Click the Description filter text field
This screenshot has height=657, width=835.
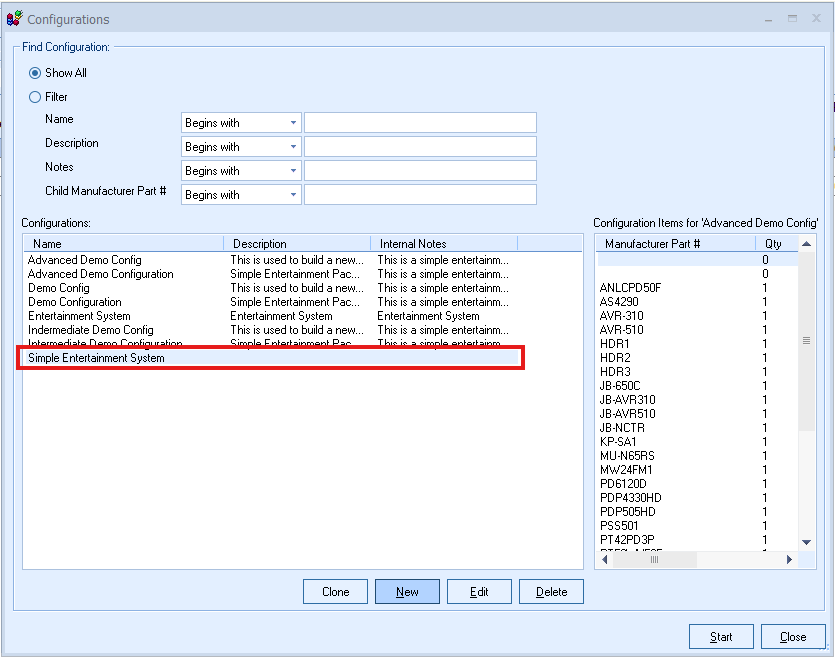click(x=420, y=147)
